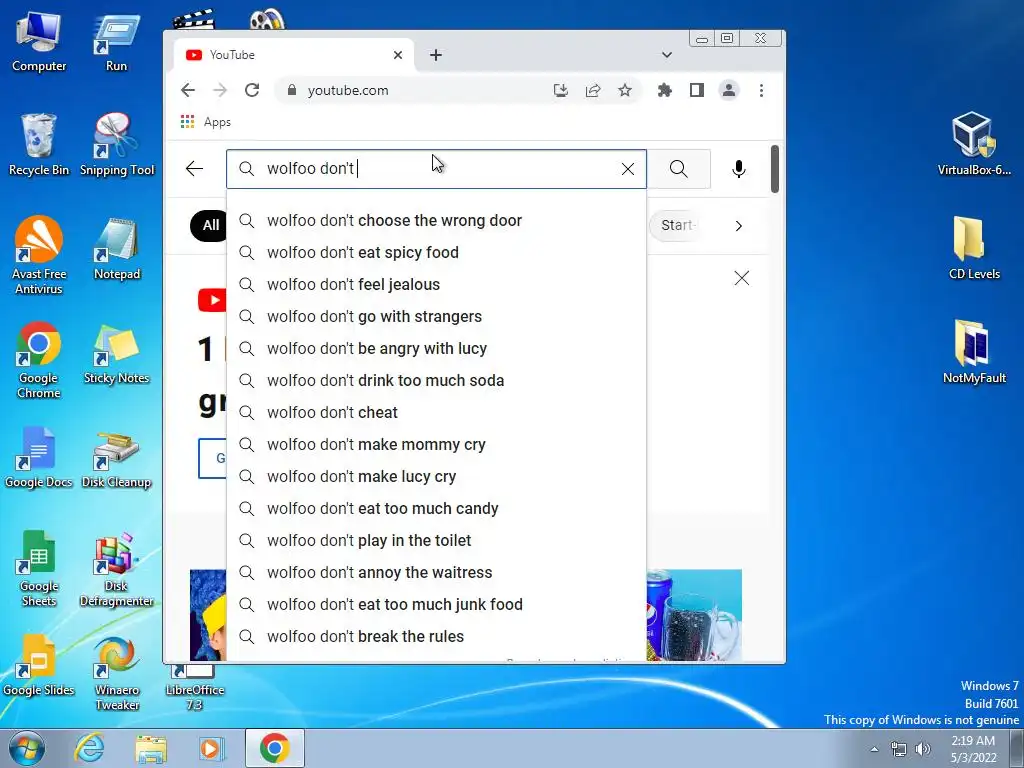The width and height of the screenshot is (1024, 768).
Task: Choose suggestion 'wolfoo don't be angry with lucy'
Action: pos(437,349)
